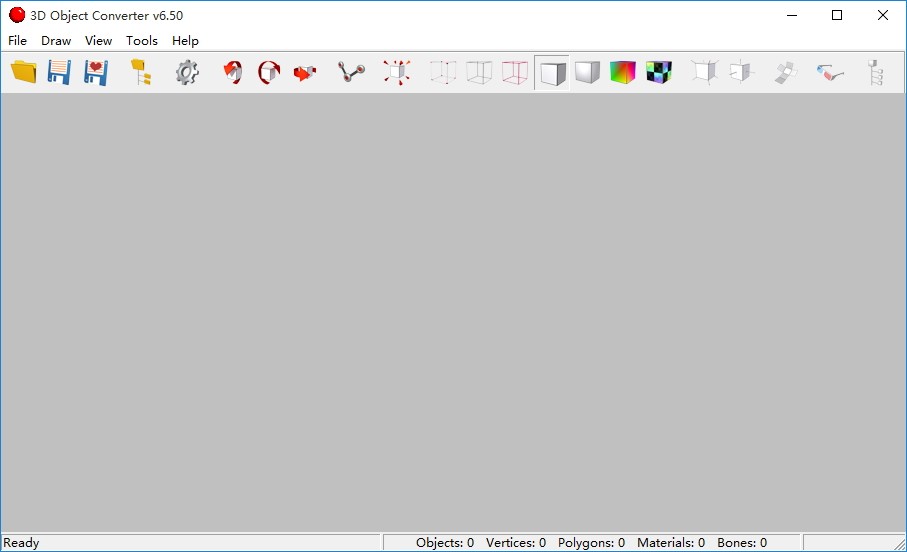The image size is (907, 552).
Task: Open settings with the gear icon
Action: click(x=187, y=72)
